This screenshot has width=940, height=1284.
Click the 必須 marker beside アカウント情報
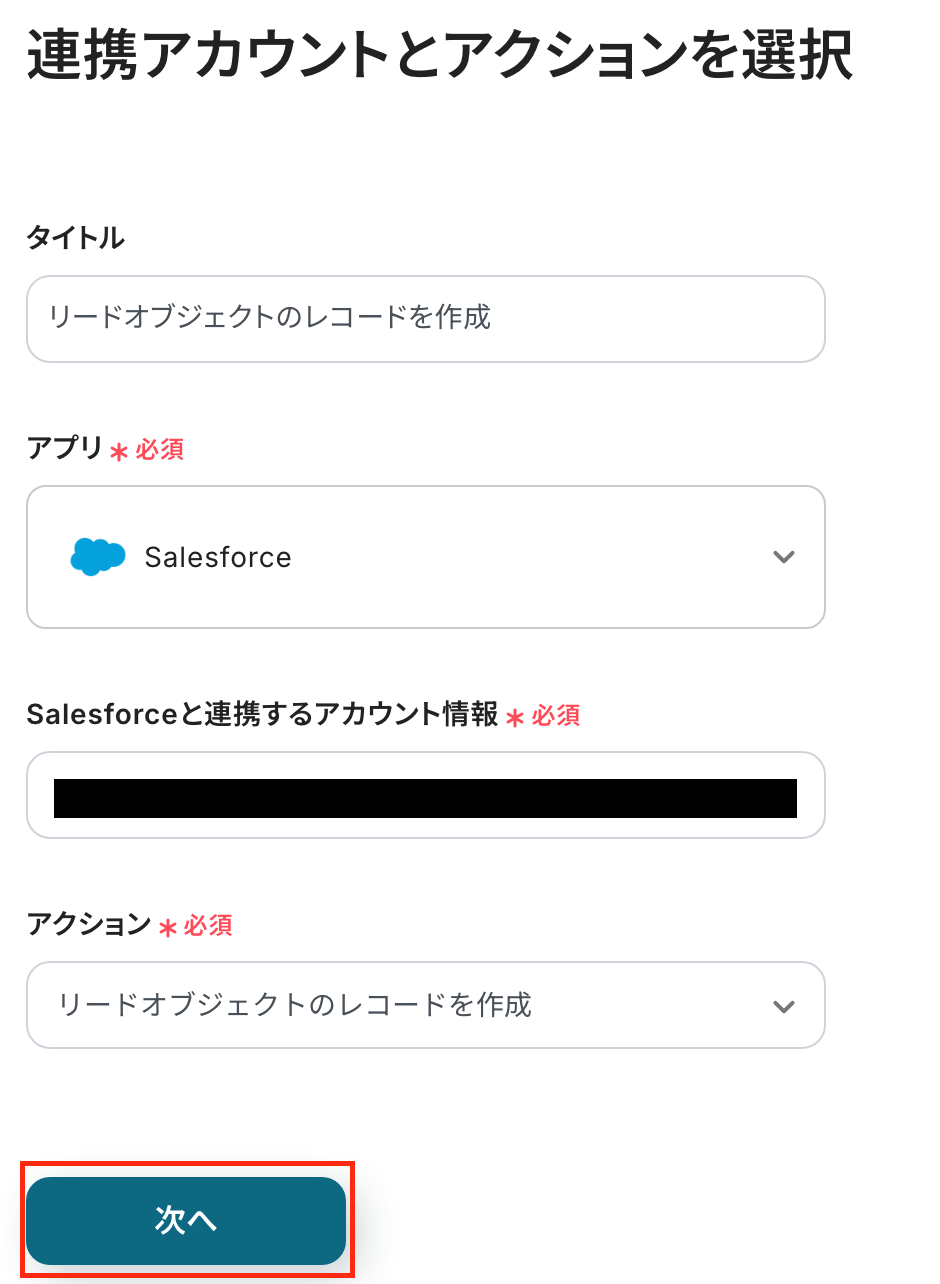pyautogui.click(x=556, y=715)
